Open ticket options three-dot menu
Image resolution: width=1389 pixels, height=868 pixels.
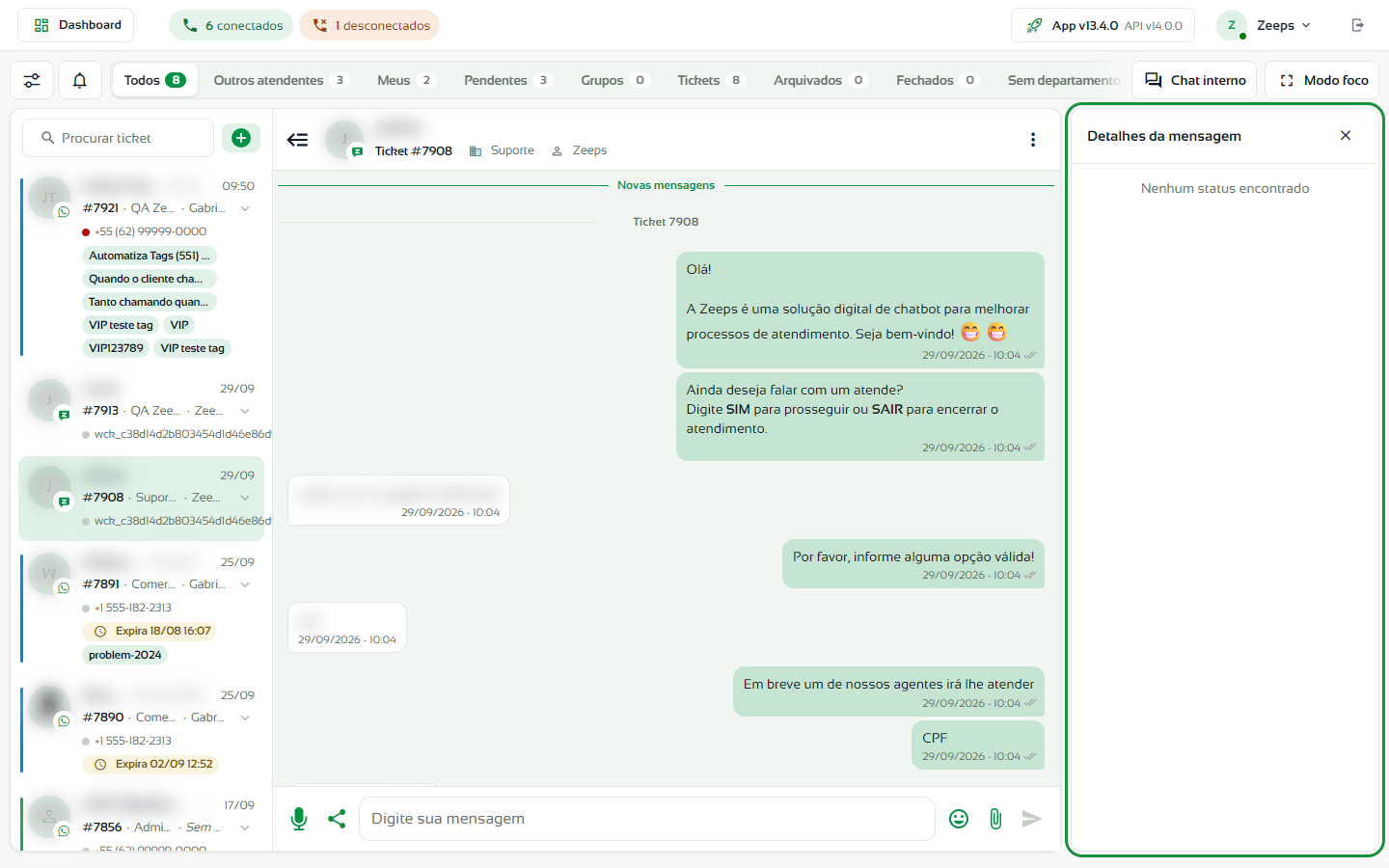(x=1033, y=140)
